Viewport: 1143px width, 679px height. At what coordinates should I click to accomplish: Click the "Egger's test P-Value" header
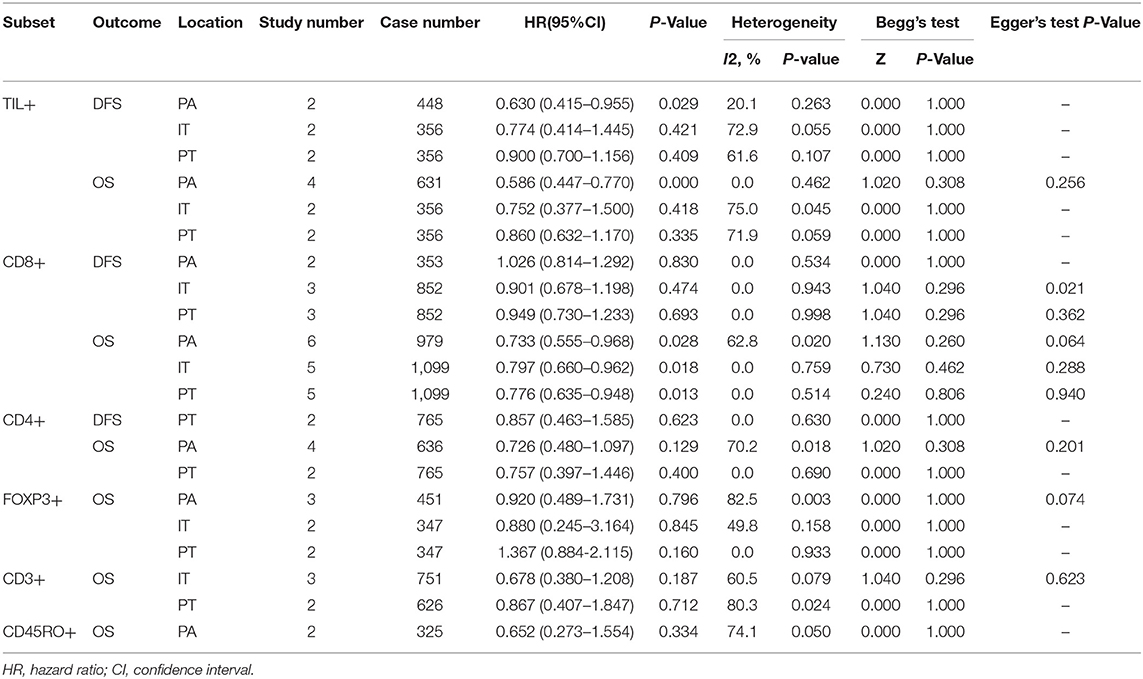click(1065, 23)
